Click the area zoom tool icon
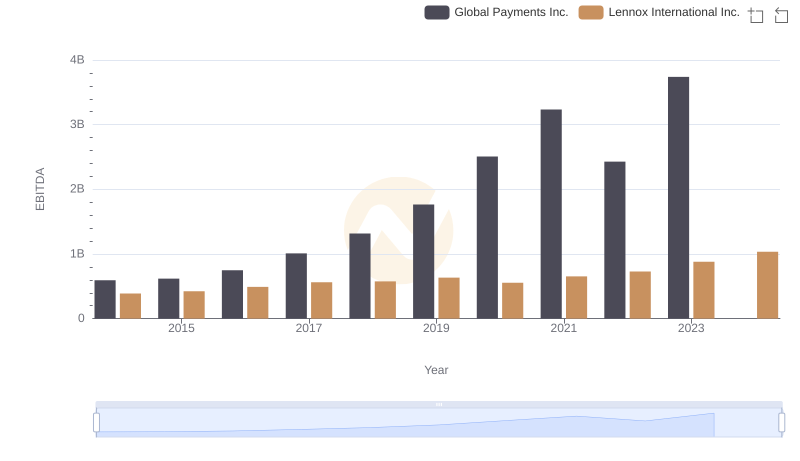This screenshot has width=800, height=461. 756,15
